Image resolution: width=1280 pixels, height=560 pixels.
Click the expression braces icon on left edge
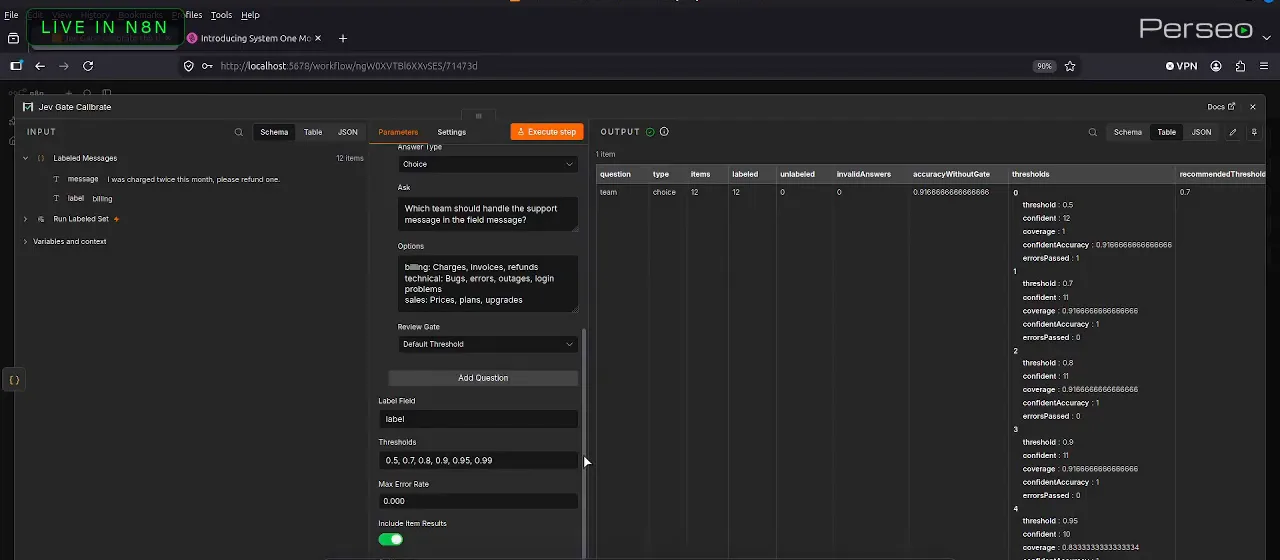pyautogui.click(x=14, y=380)
